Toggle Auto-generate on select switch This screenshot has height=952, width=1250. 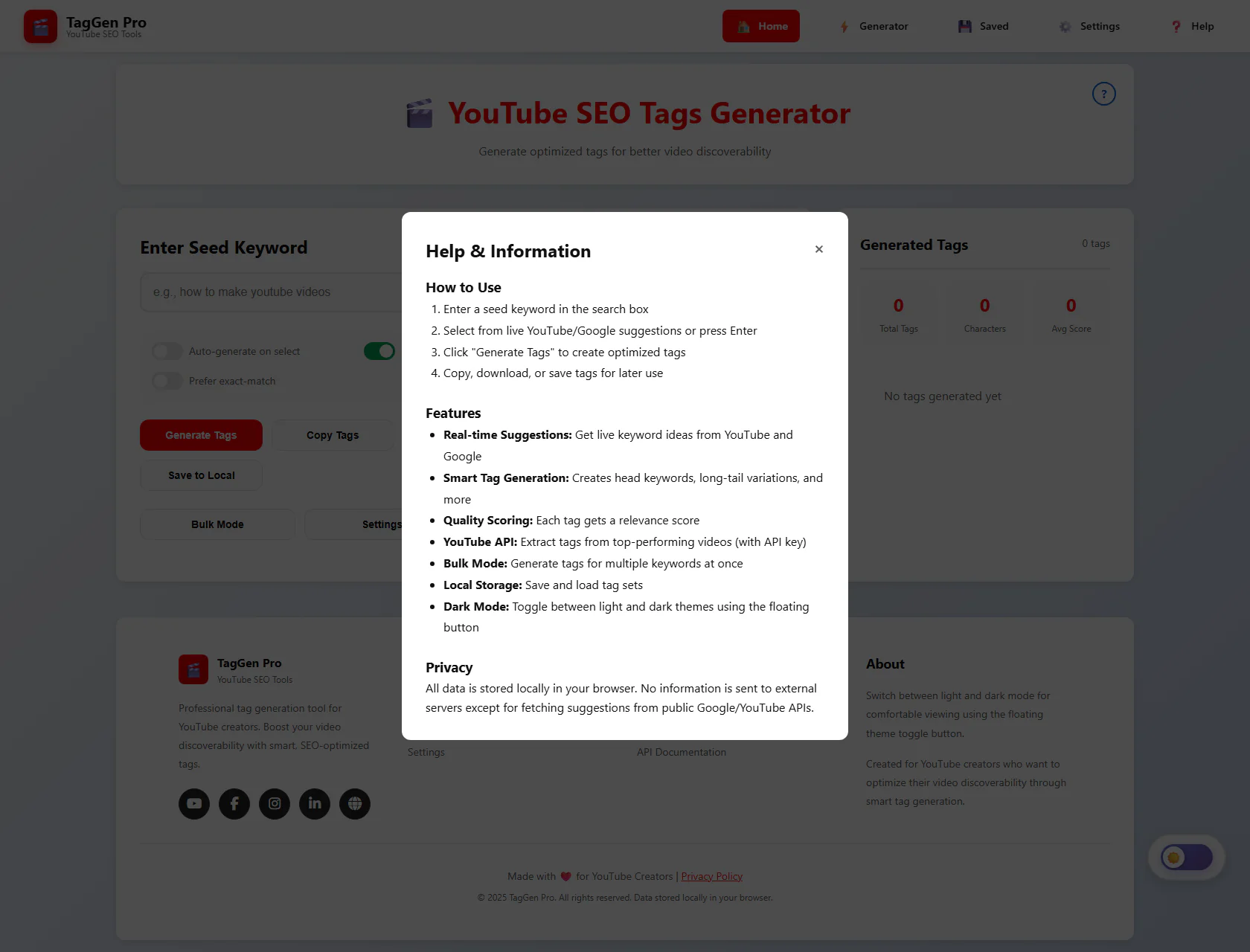[167, 351]
